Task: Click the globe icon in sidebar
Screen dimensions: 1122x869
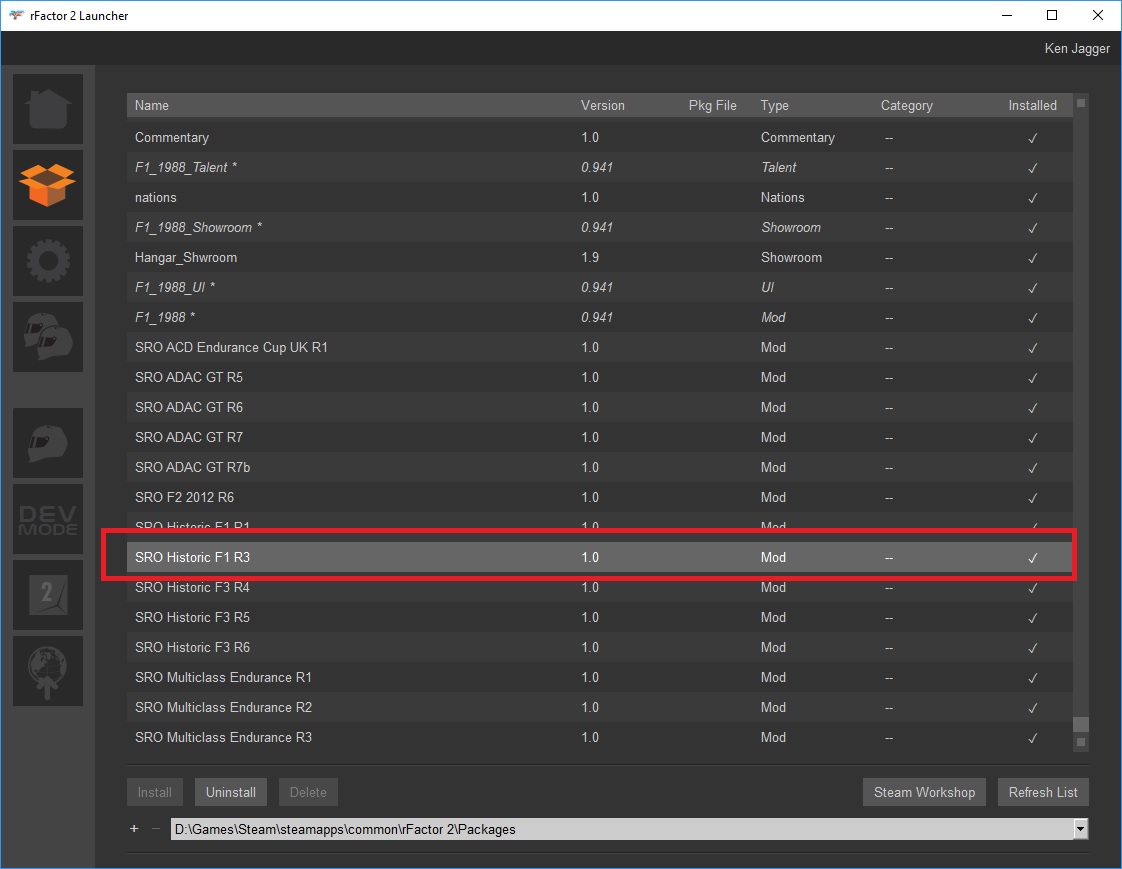Action: tap(48, 671)
